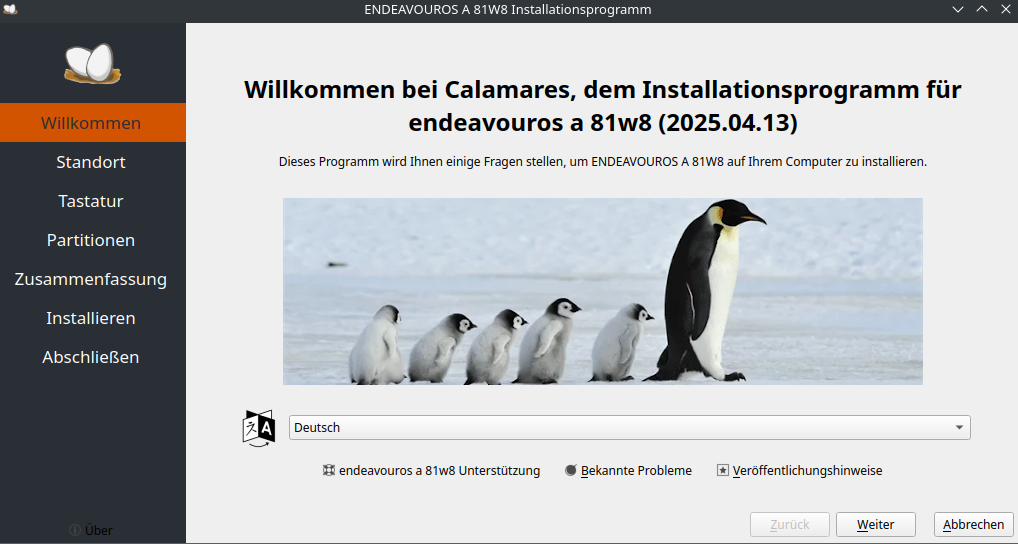Select the Zusammenfassung step in sidebar

point(93,278)
